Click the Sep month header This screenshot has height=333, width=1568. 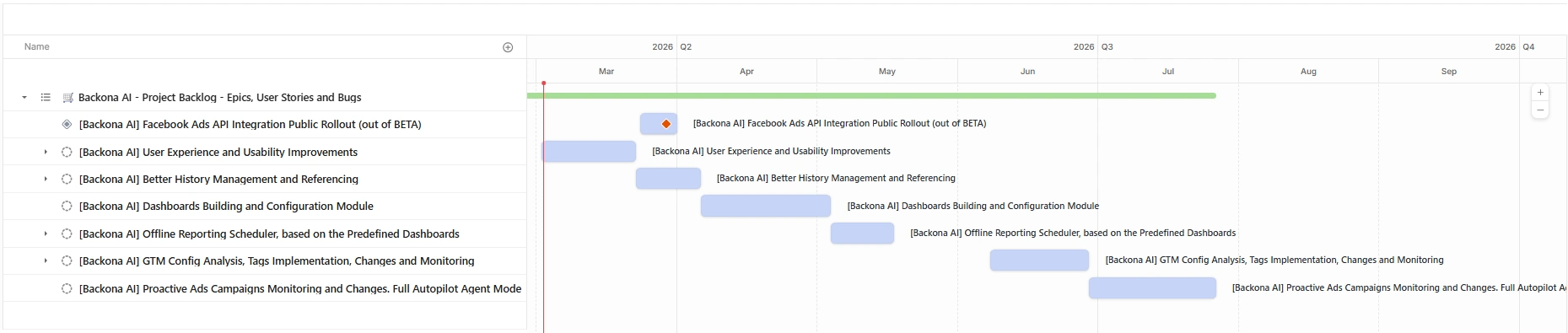tap(1449, 72)
